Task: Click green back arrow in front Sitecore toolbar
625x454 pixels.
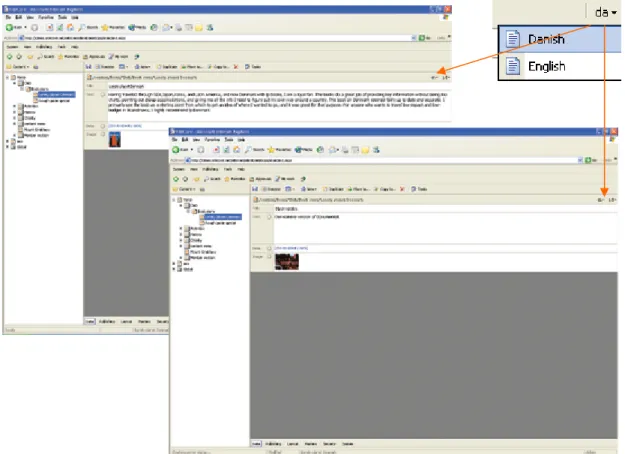Action: pyautogui.click(x=176, y=179)
